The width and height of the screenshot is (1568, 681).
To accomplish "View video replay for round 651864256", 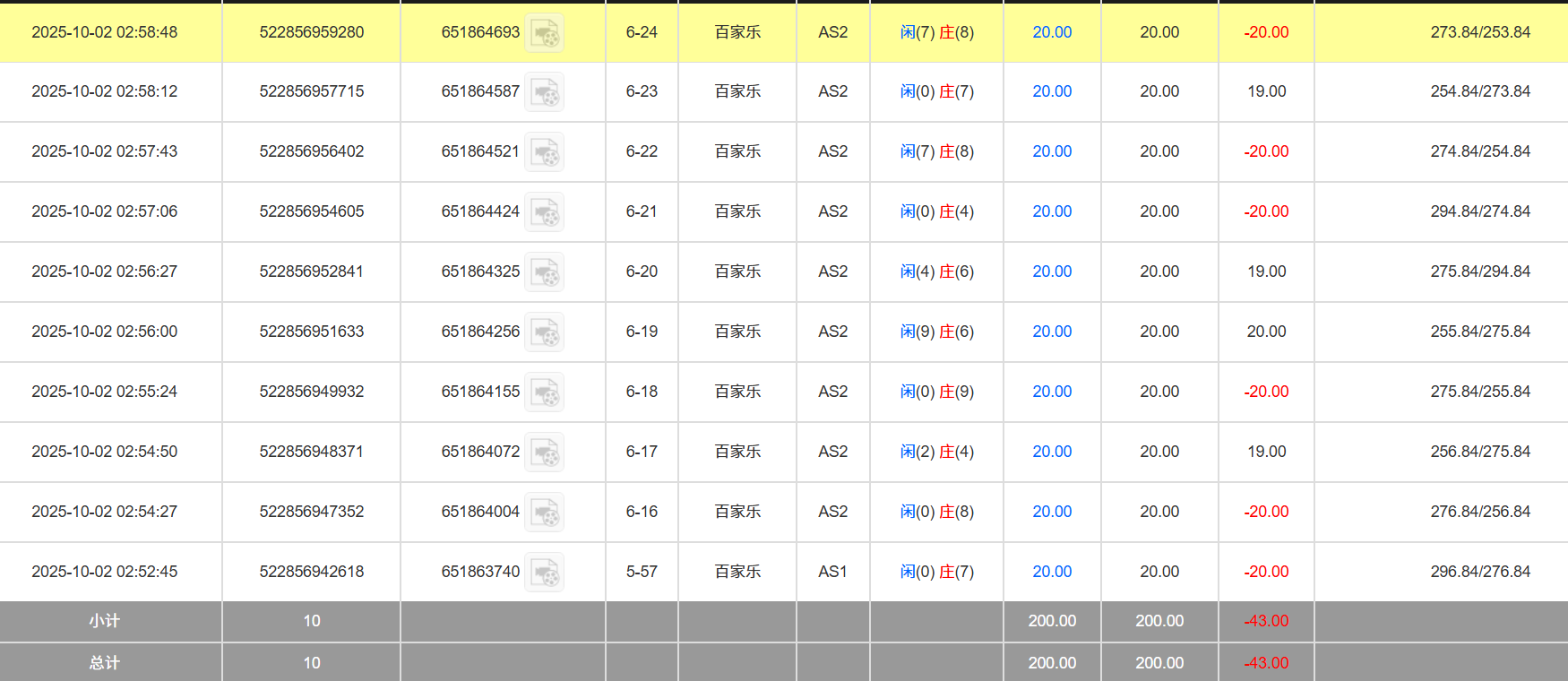I will (x=544, y=332).
